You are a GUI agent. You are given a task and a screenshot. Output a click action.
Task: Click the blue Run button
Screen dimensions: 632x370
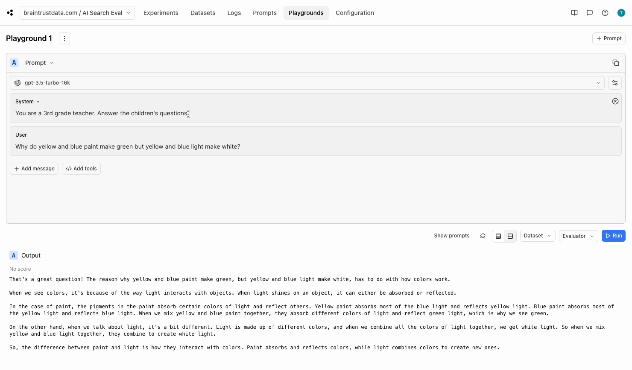[x=613, y=236]
